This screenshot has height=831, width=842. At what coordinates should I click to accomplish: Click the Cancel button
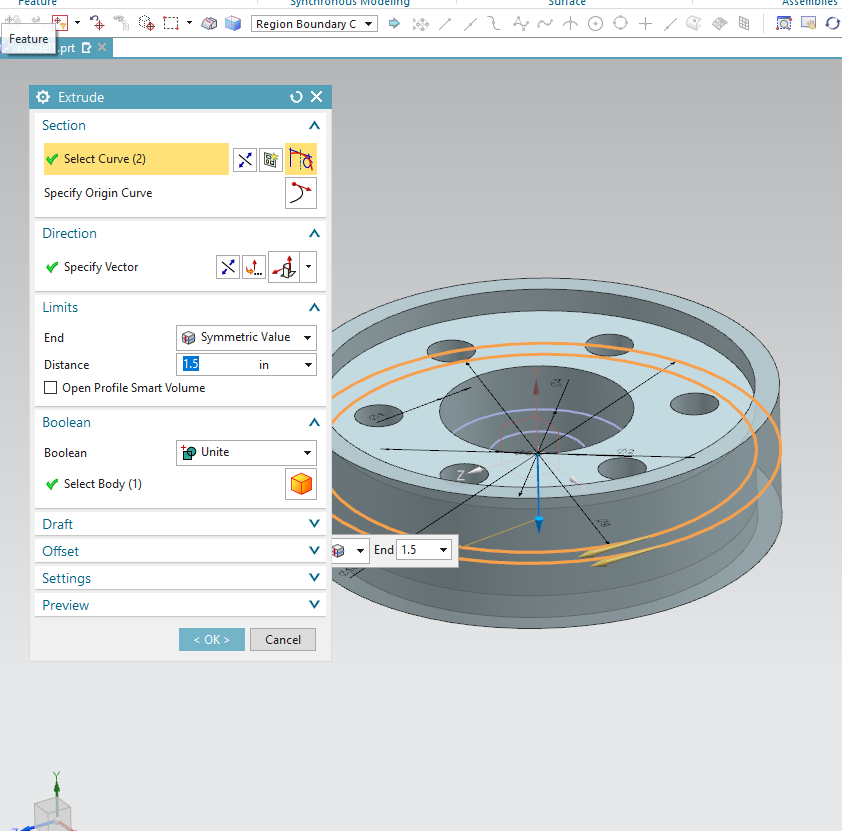point(283,639)
